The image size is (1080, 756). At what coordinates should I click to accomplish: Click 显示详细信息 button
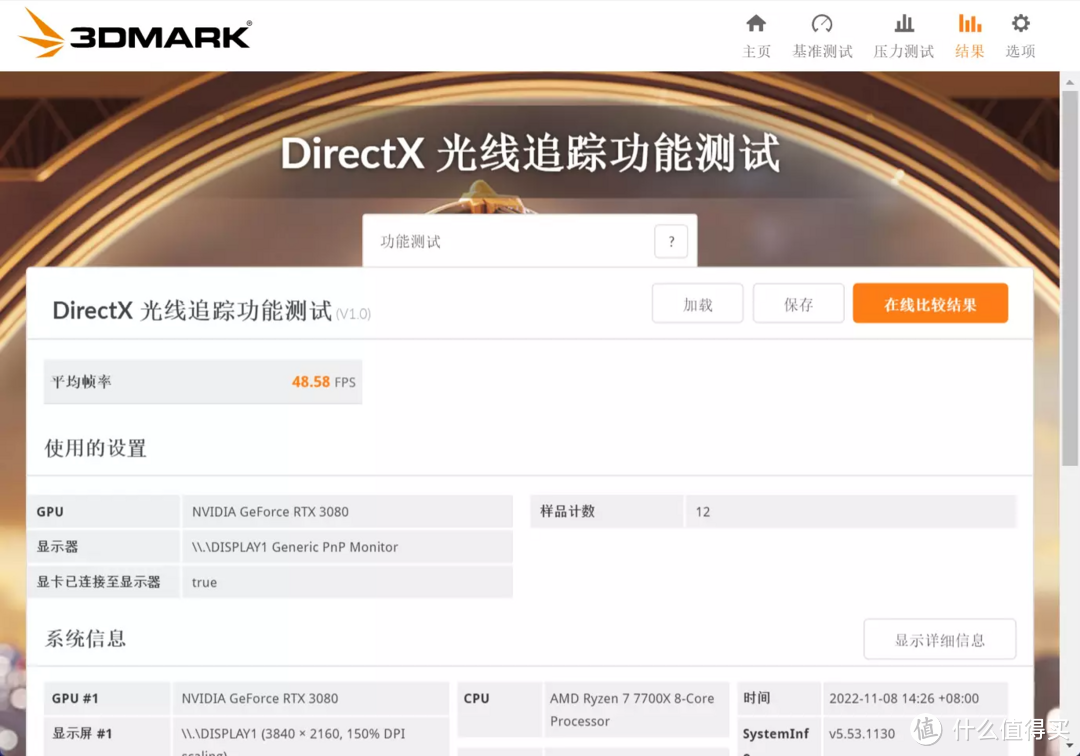point(939,640)
